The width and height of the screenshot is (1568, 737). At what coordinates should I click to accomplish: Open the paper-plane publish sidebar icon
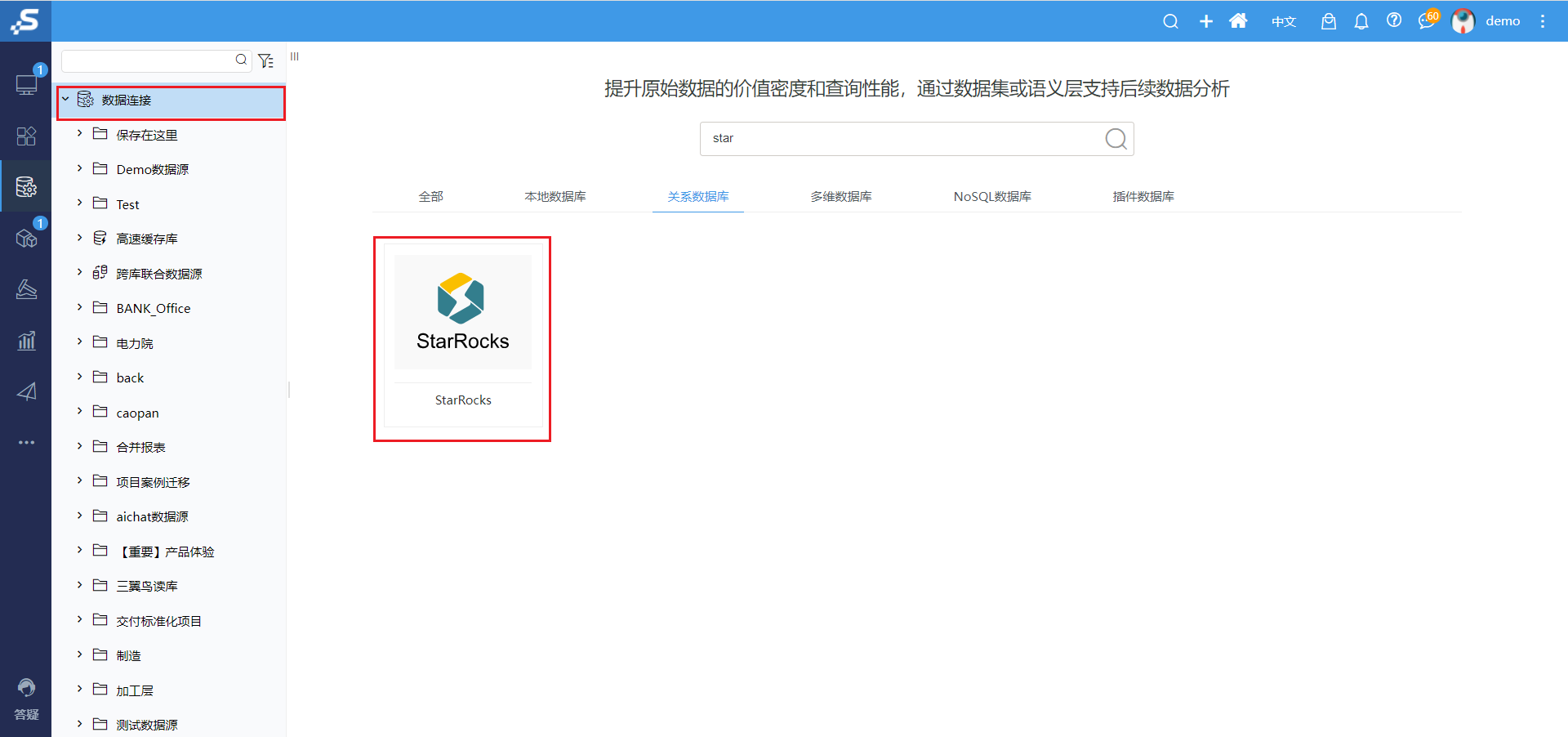26,391
